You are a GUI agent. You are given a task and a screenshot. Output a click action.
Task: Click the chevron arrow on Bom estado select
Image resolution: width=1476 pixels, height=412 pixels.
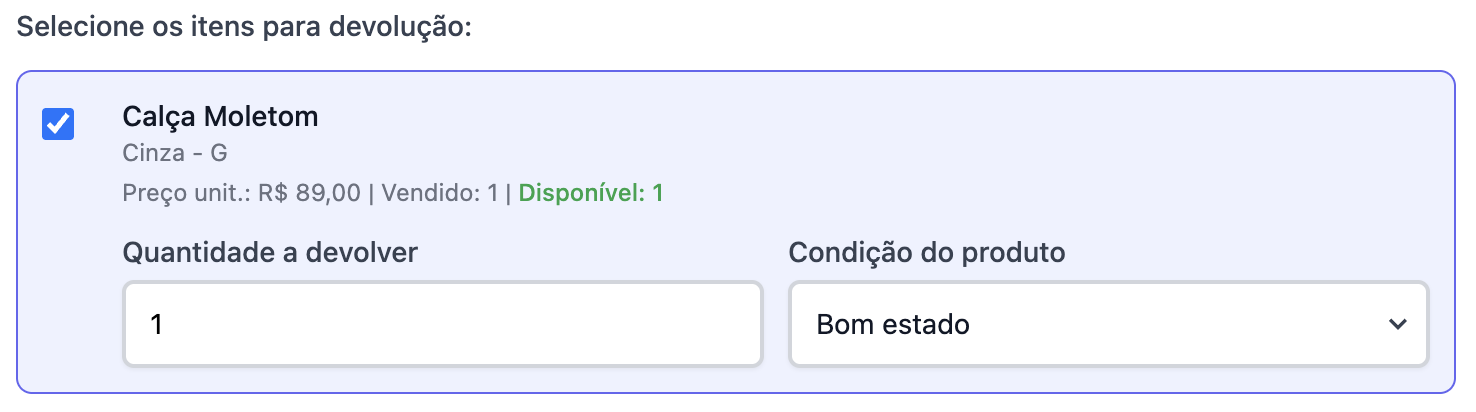tap(1398, 324)
